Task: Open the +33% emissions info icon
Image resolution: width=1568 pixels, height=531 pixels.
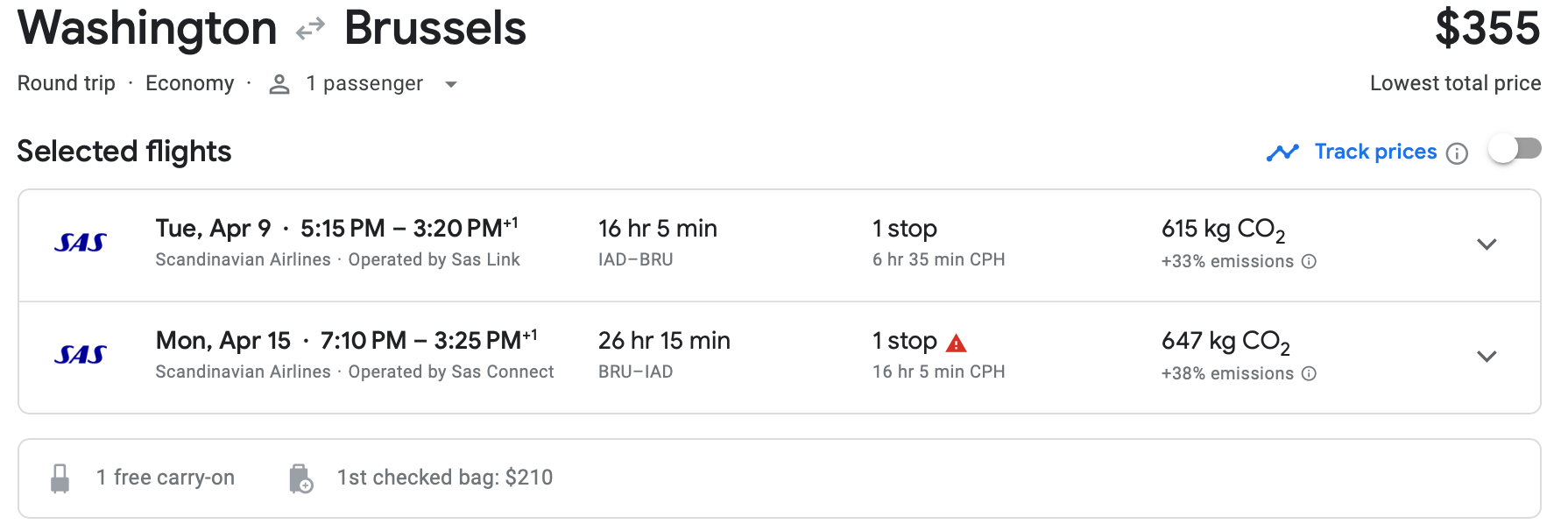Action: click(1309, 261)
